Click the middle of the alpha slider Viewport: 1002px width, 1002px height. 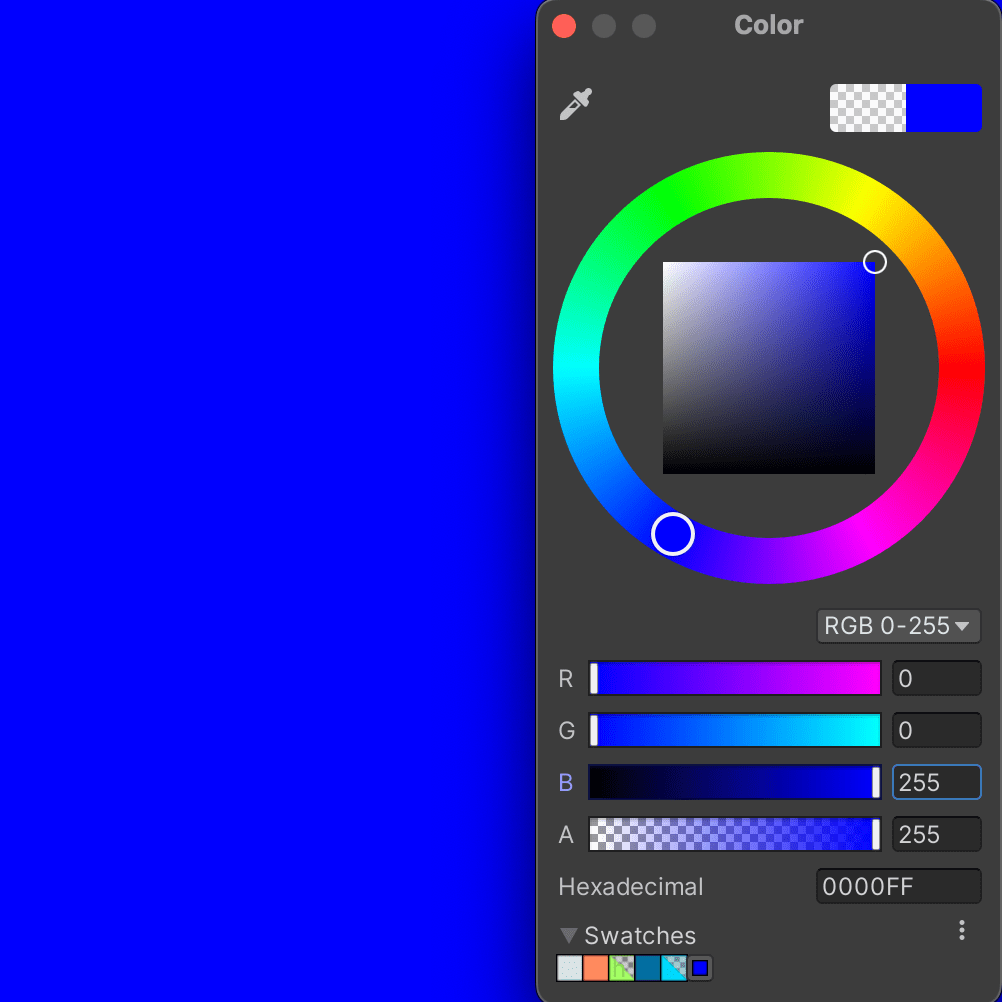735,835
